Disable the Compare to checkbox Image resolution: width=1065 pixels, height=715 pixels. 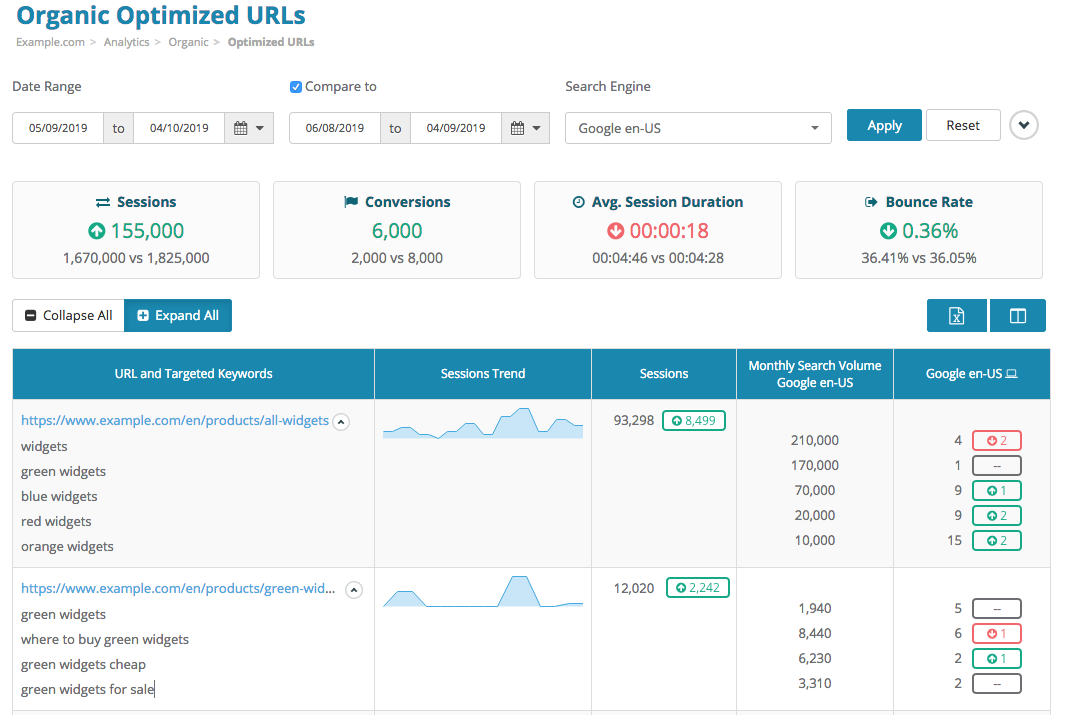[x=295, y=87]
